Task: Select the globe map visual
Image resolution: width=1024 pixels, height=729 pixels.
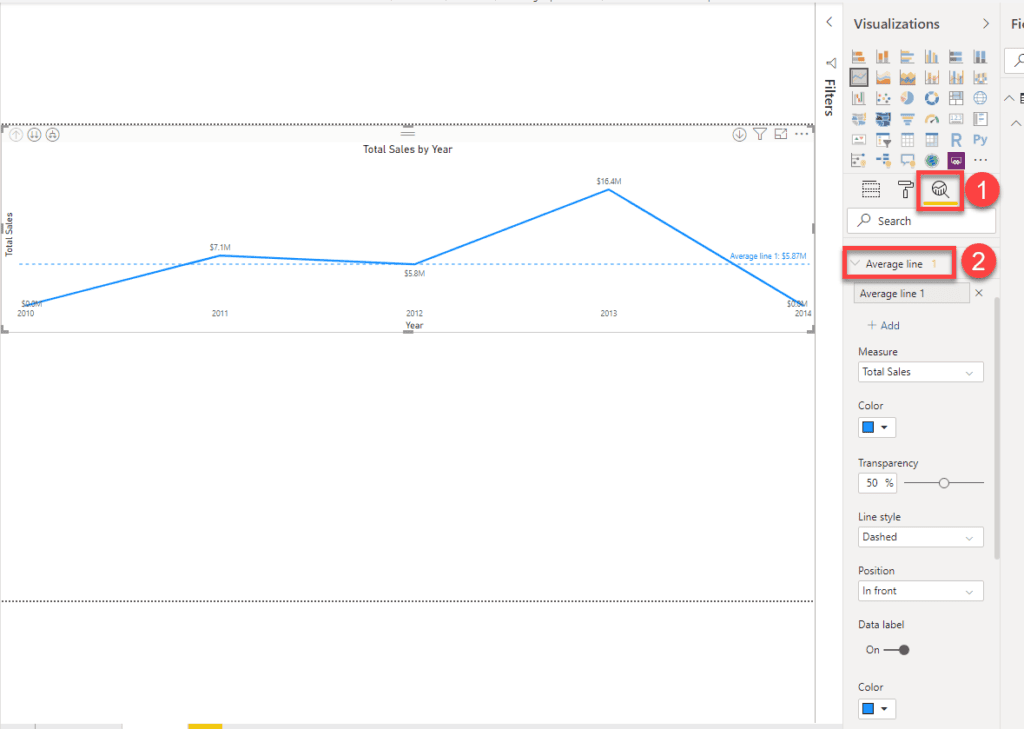Action: coord(980,98)
